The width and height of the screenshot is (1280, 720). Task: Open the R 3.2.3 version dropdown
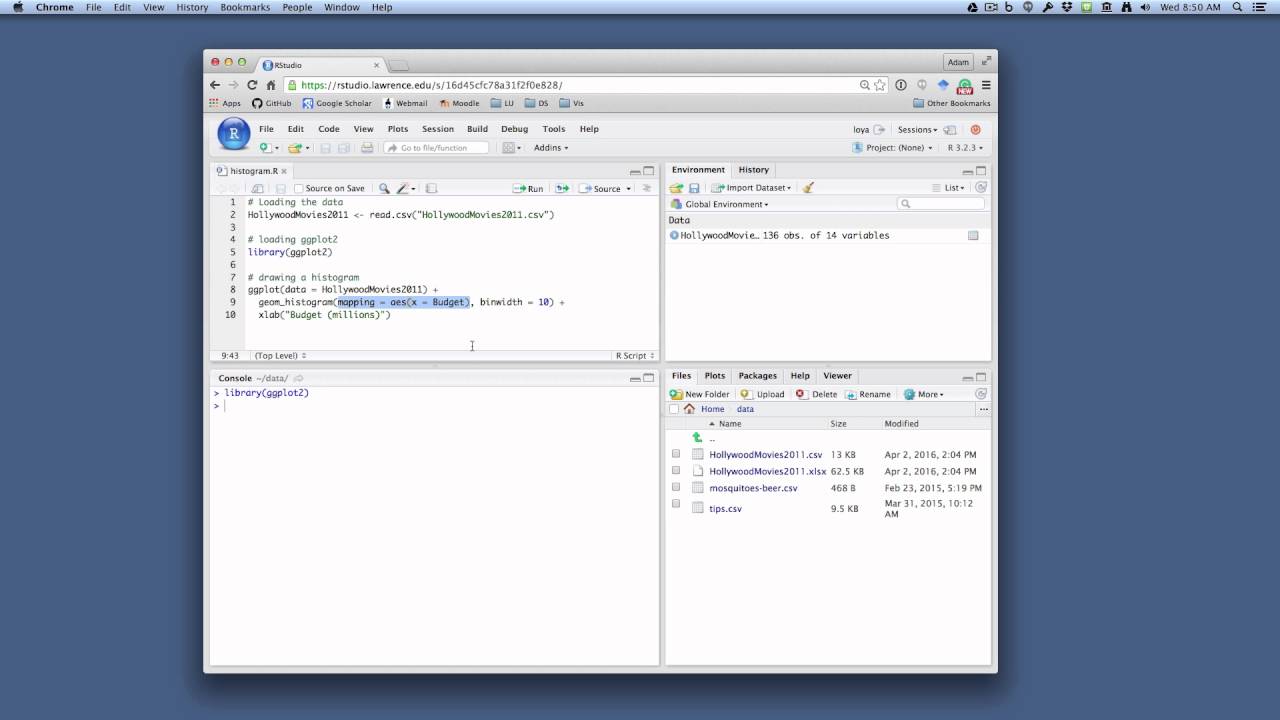967,148
